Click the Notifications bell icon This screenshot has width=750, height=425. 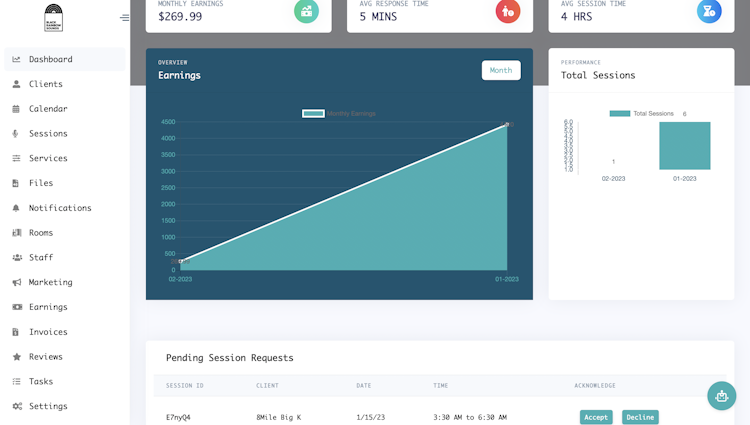[16, 208]
